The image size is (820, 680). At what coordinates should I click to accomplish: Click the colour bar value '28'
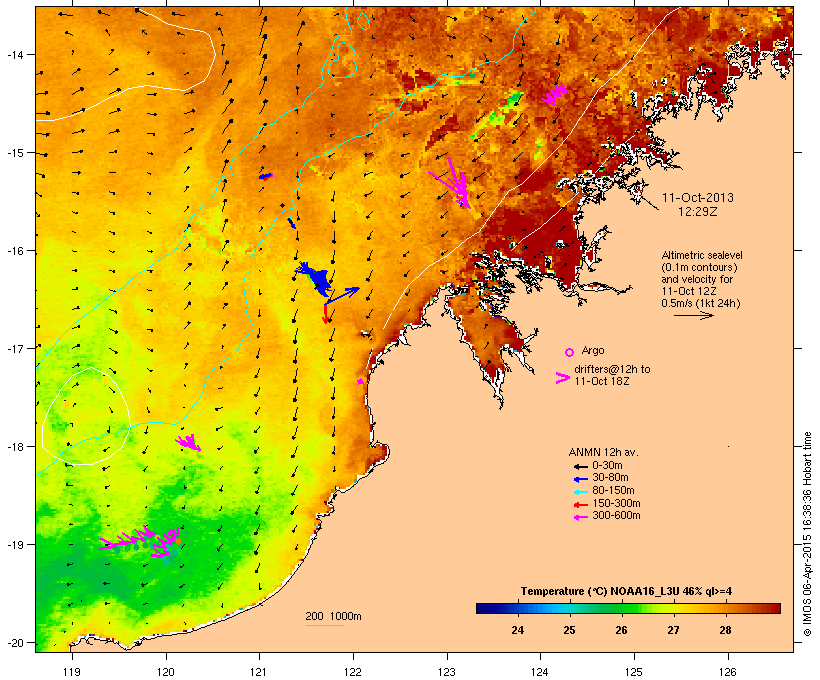coord(725,630)
